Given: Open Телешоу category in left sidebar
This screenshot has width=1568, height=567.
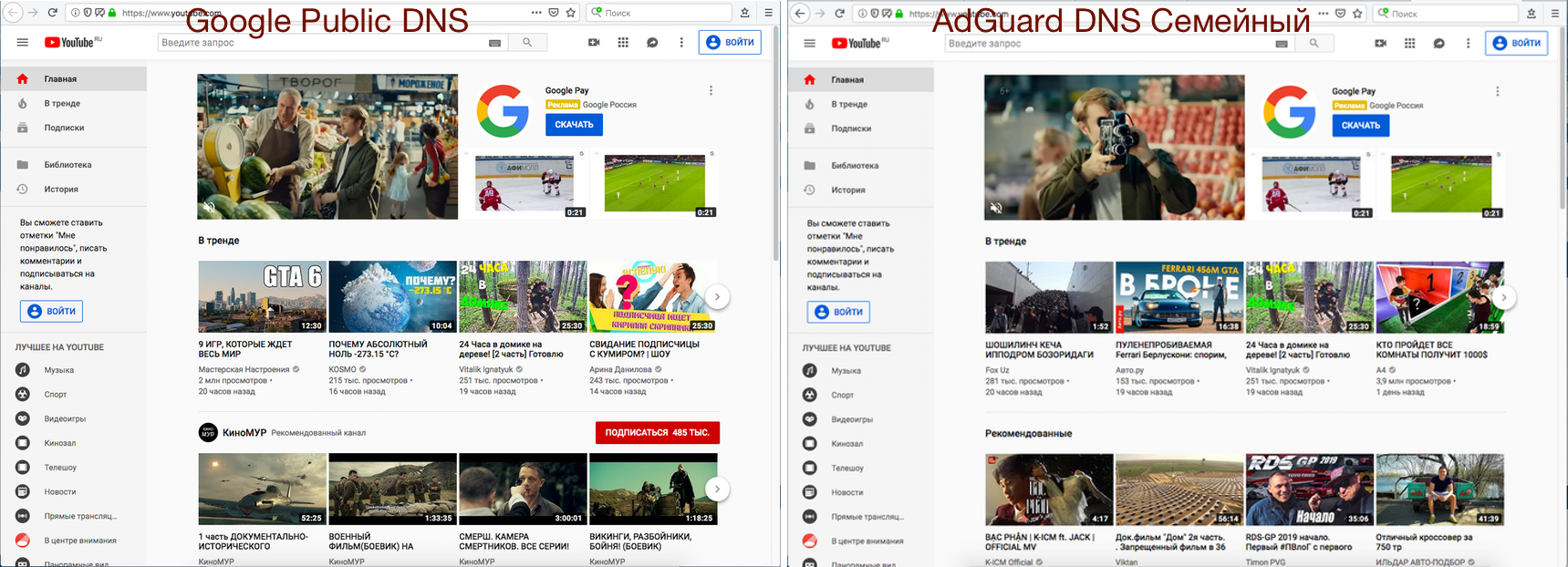Looking at the screenshot, I should pyautogui.click(x=74, y=467).
